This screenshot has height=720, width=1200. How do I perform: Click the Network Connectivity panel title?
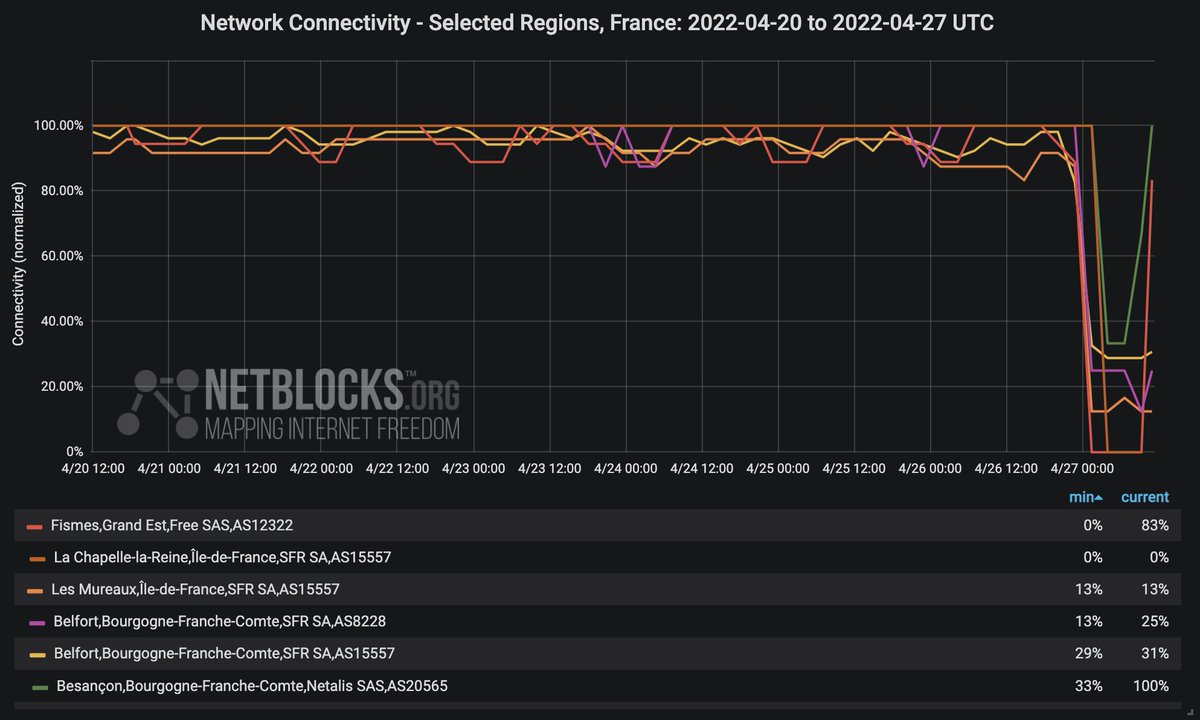tap(598, 21)
